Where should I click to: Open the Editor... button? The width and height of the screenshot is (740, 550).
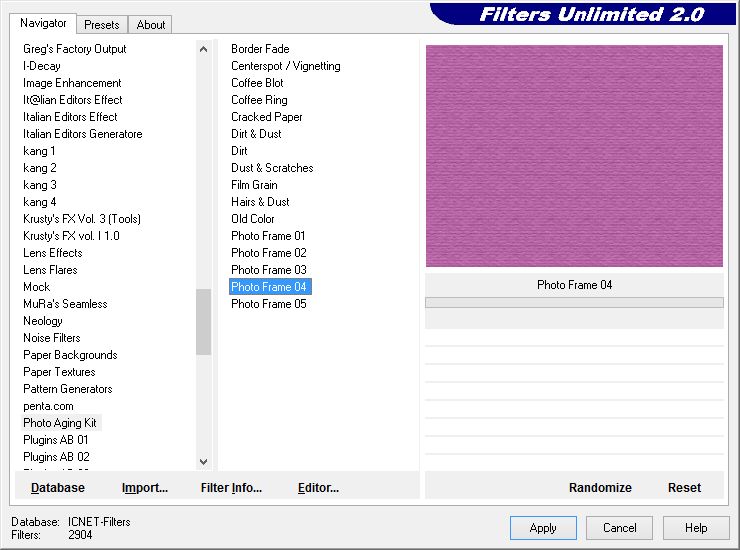click(319, 488)
